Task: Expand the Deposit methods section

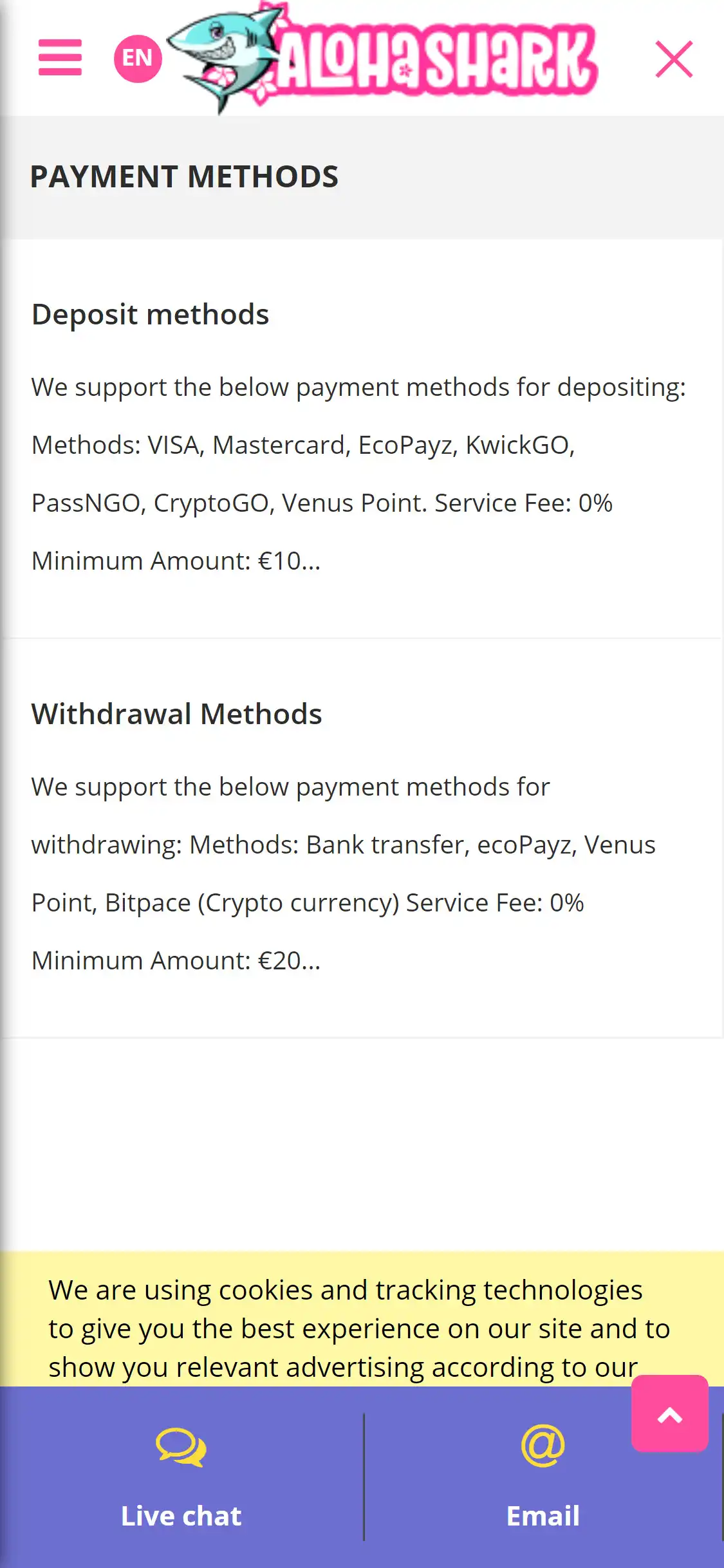Action: point(151,315)
